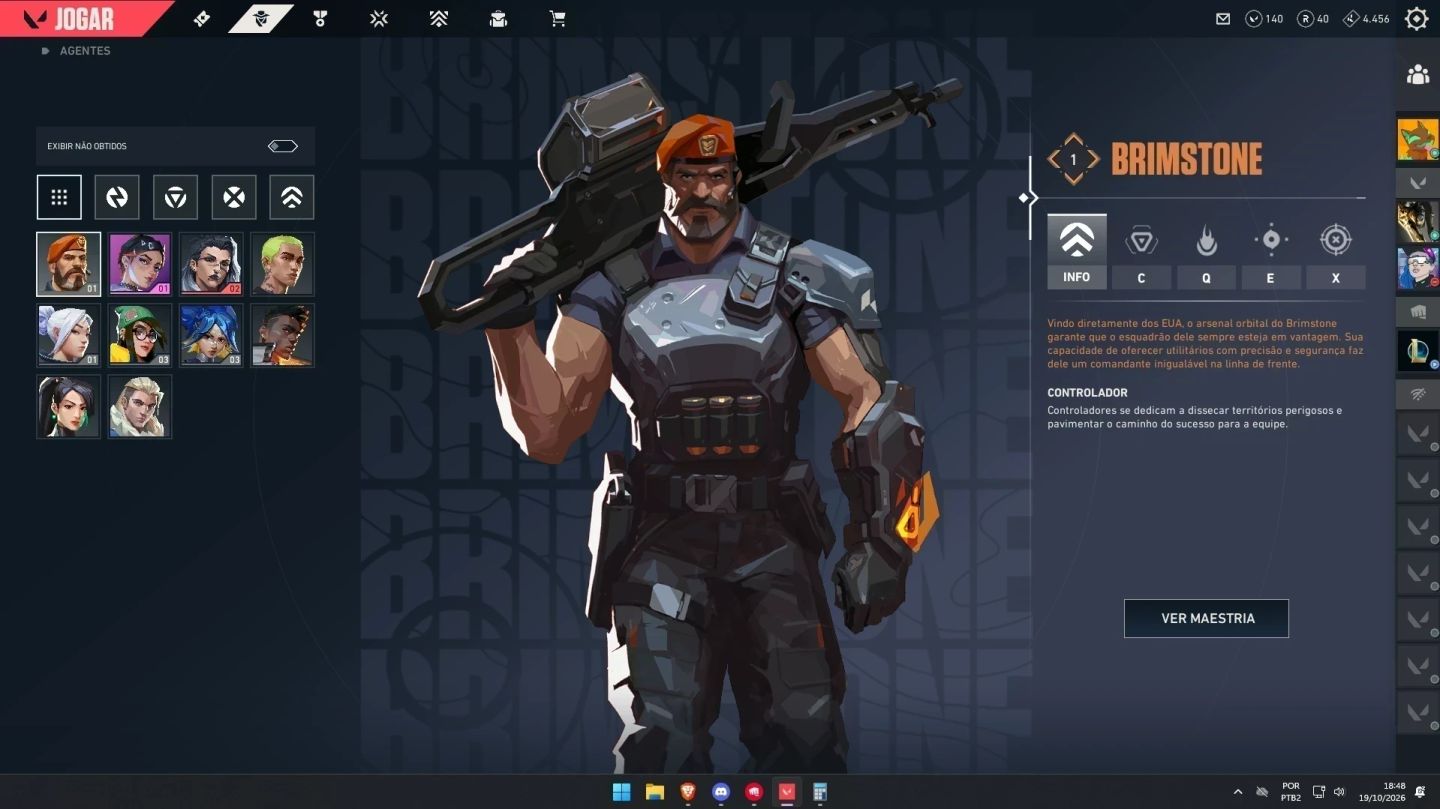Open the fox avatar friend in sidebar
This screenshot has height=809, width=1440.
(x=1418, y=139)
